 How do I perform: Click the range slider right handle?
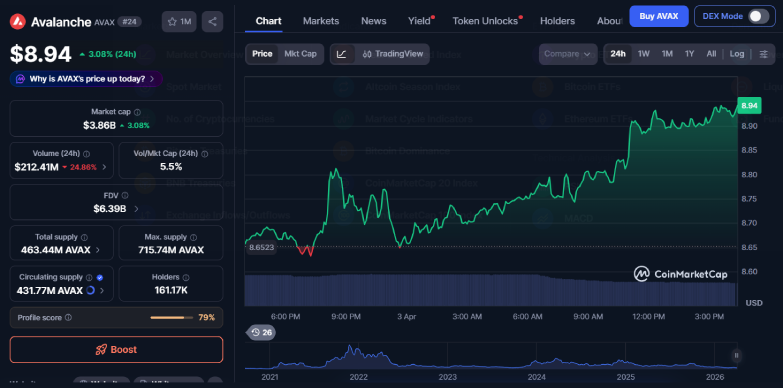[737, 356]
